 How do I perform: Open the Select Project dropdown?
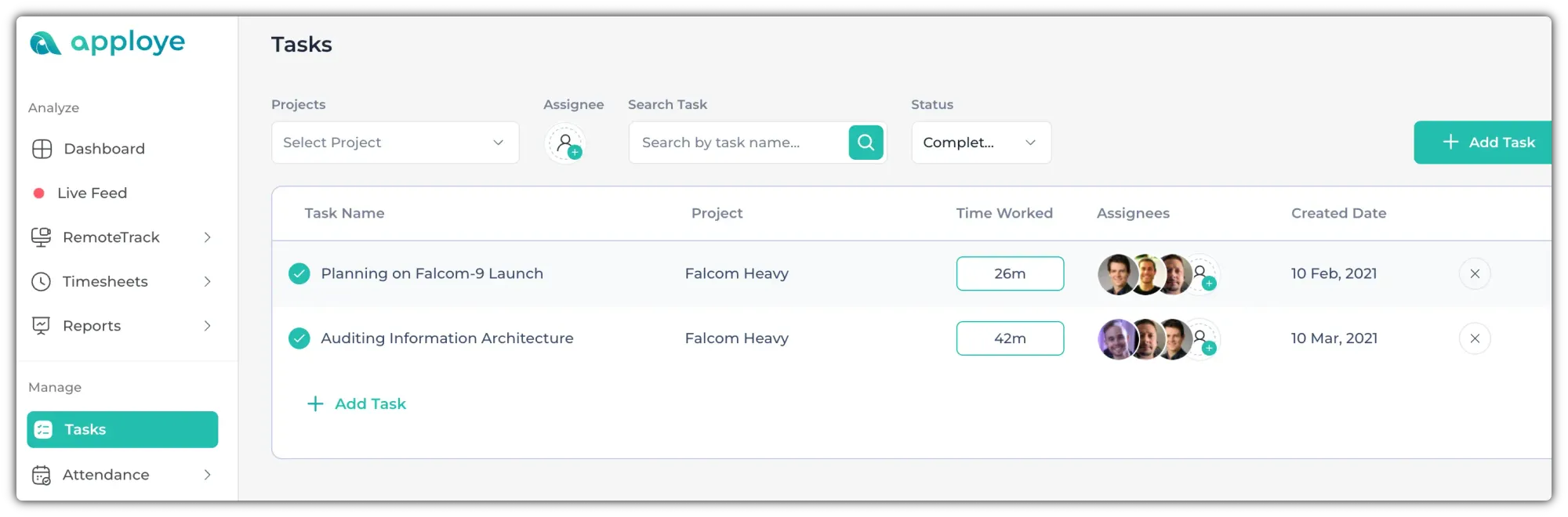coord(395,143)
